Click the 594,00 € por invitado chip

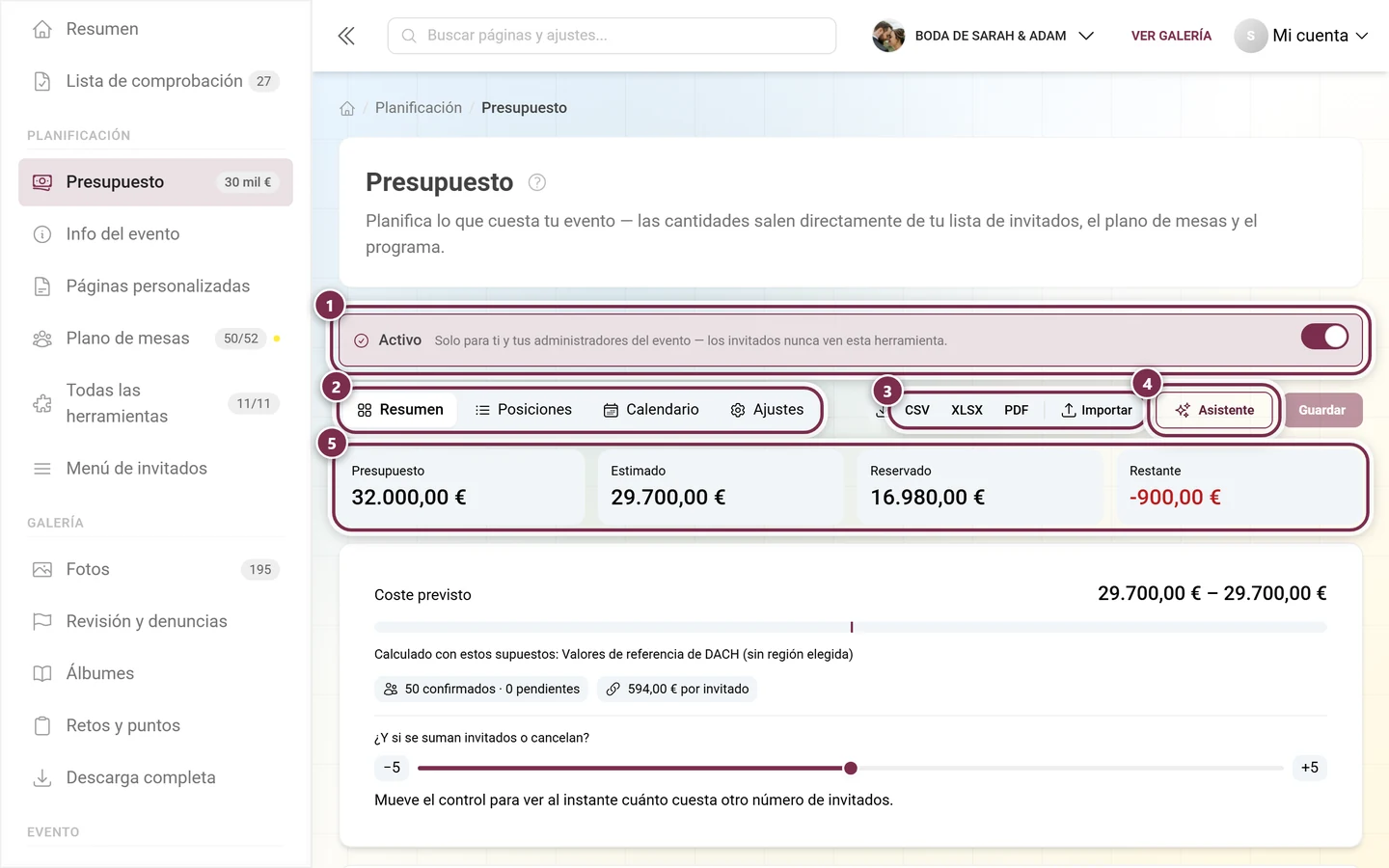677,689
